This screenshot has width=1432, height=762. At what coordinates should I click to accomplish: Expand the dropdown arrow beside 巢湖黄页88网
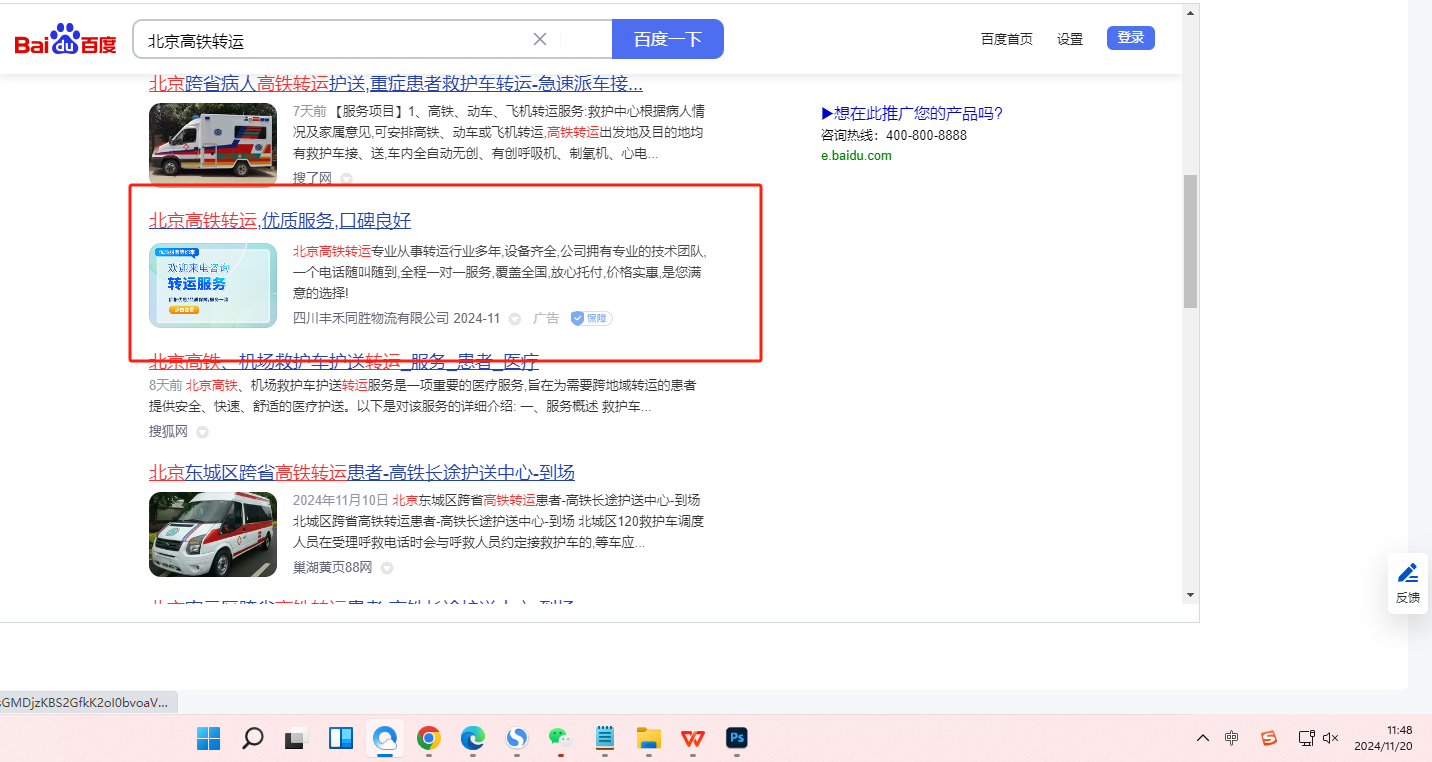point(387,568)
